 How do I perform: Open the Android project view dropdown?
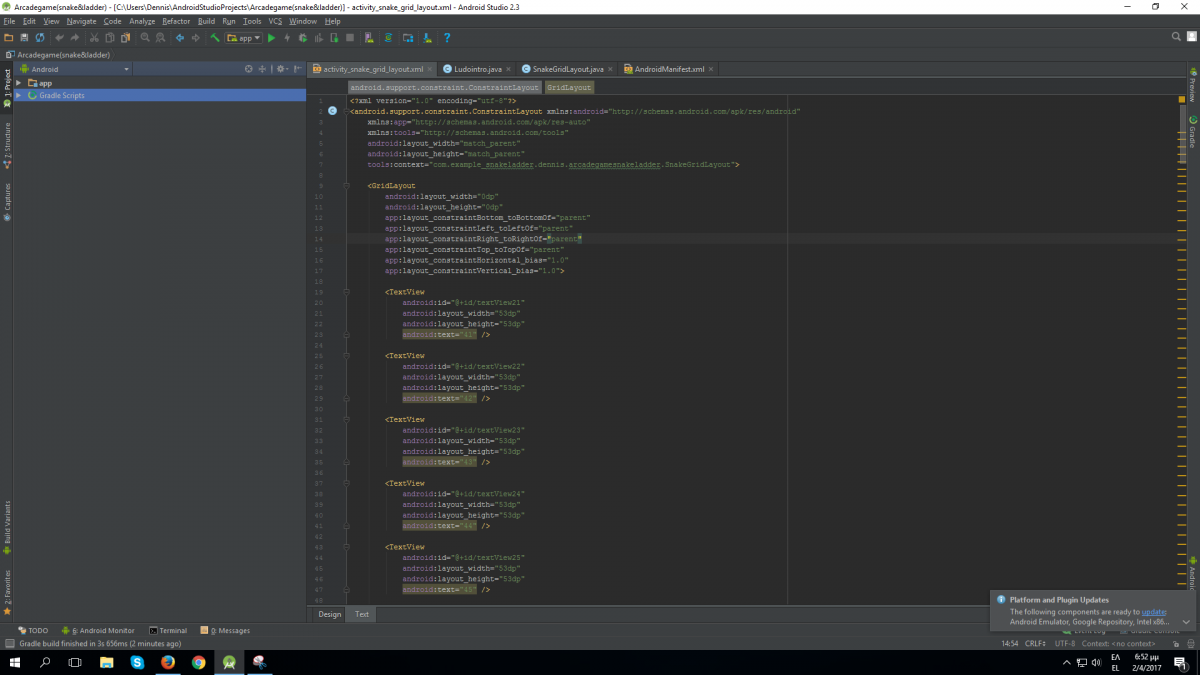click(75, 69)
